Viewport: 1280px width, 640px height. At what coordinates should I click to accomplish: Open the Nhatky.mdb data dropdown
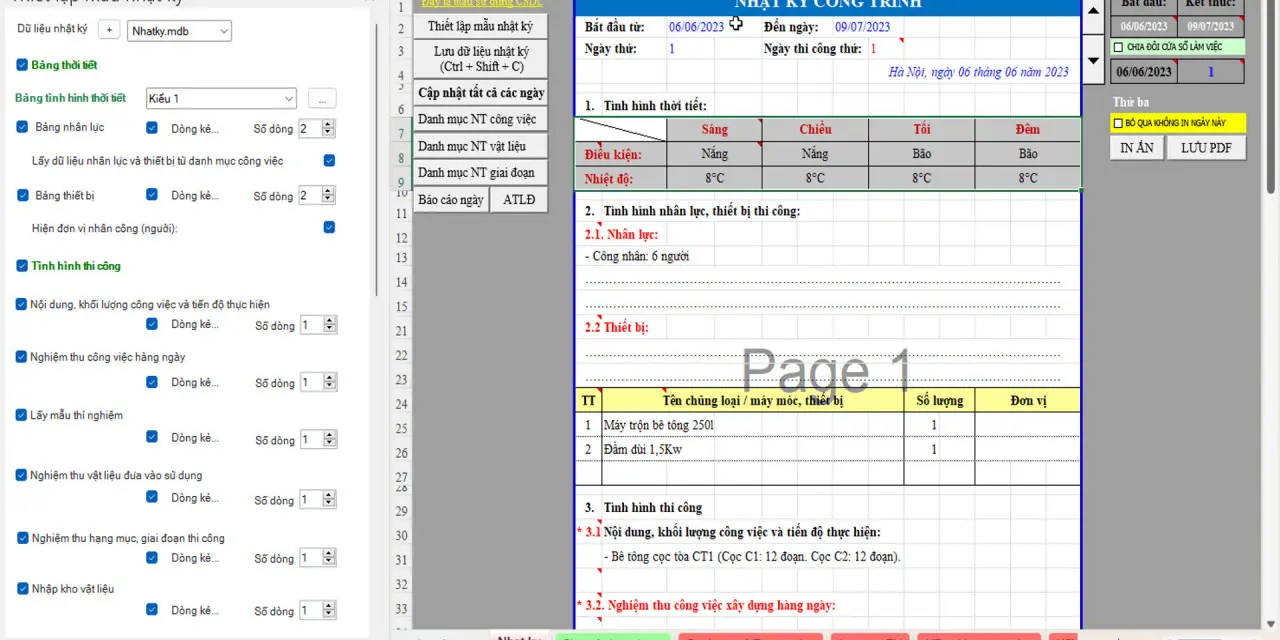(180, 31)
